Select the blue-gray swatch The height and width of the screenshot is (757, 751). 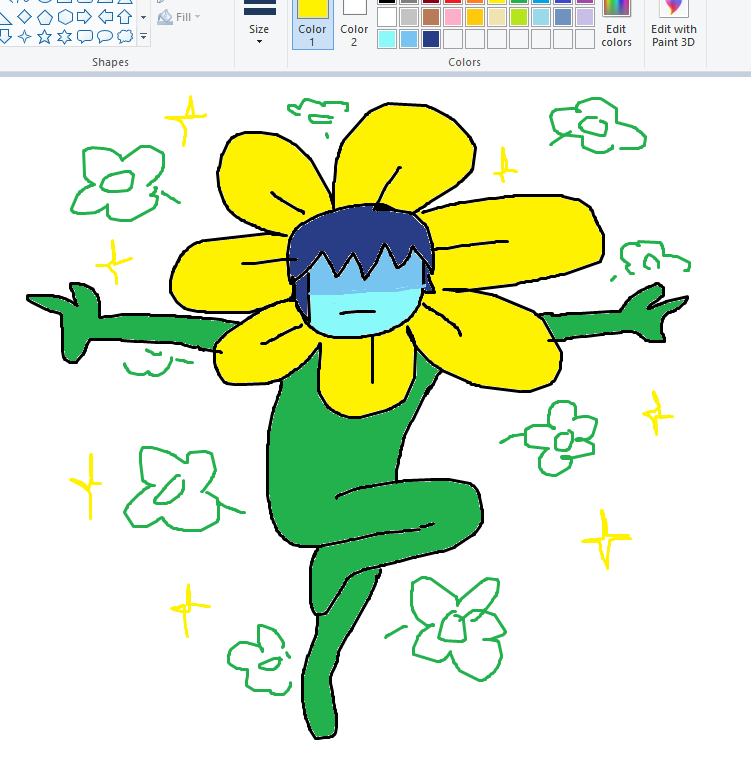(563, 17)
